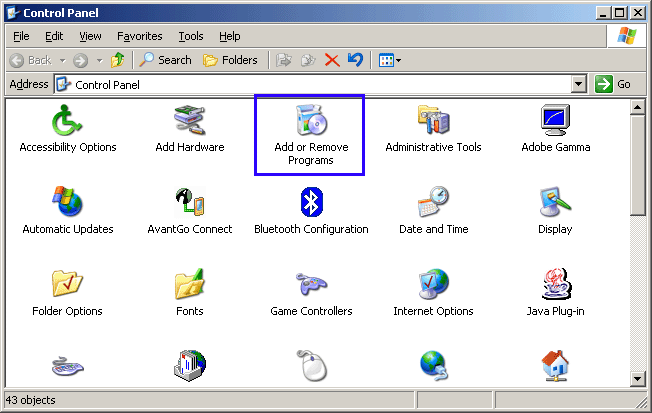Open Game Controllers
This screenshot has width=652, height=413.
tap(311, 293)
